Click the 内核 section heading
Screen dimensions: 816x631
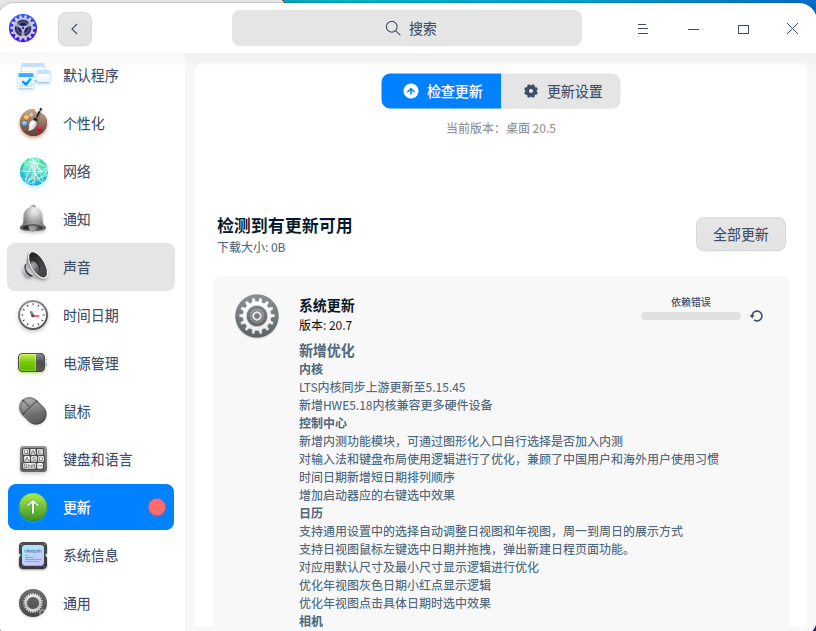311,369
